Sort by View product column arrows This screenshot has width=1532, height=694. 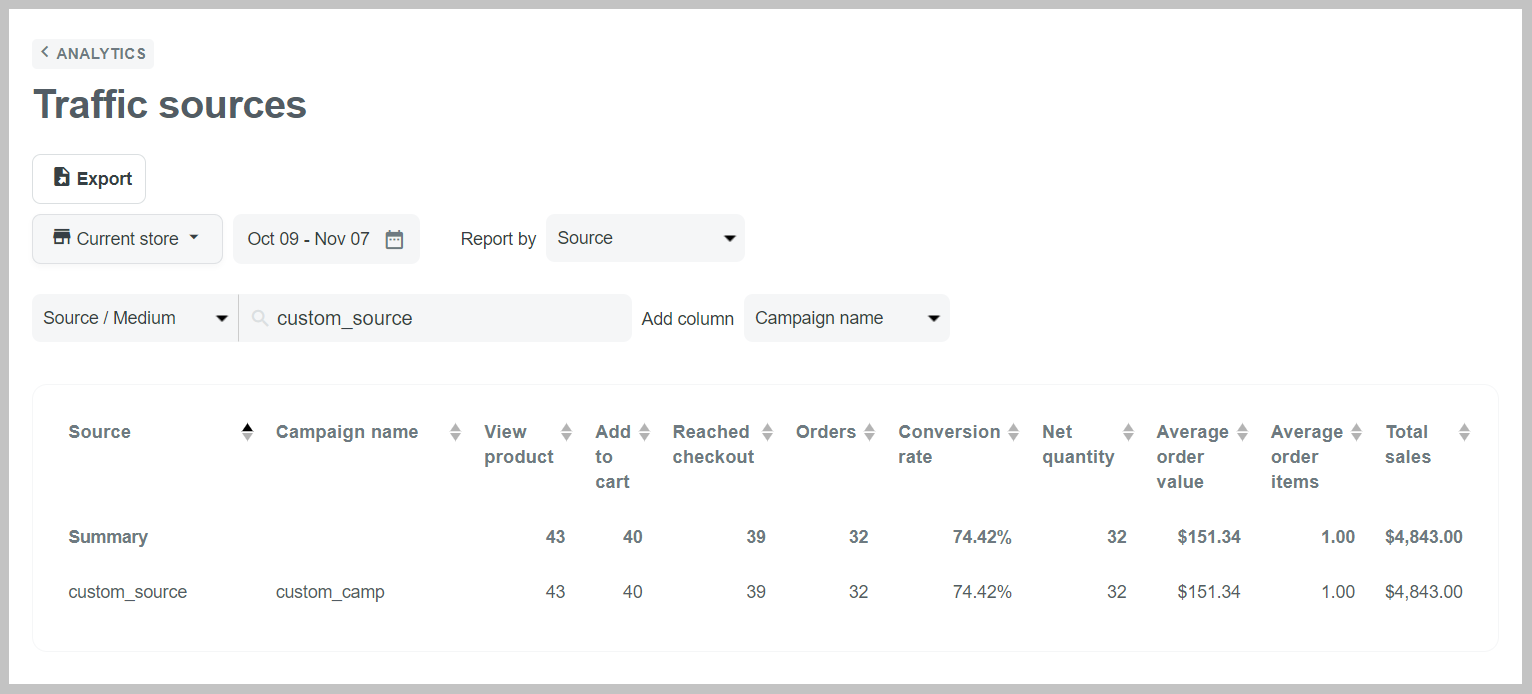click(566, 432)
